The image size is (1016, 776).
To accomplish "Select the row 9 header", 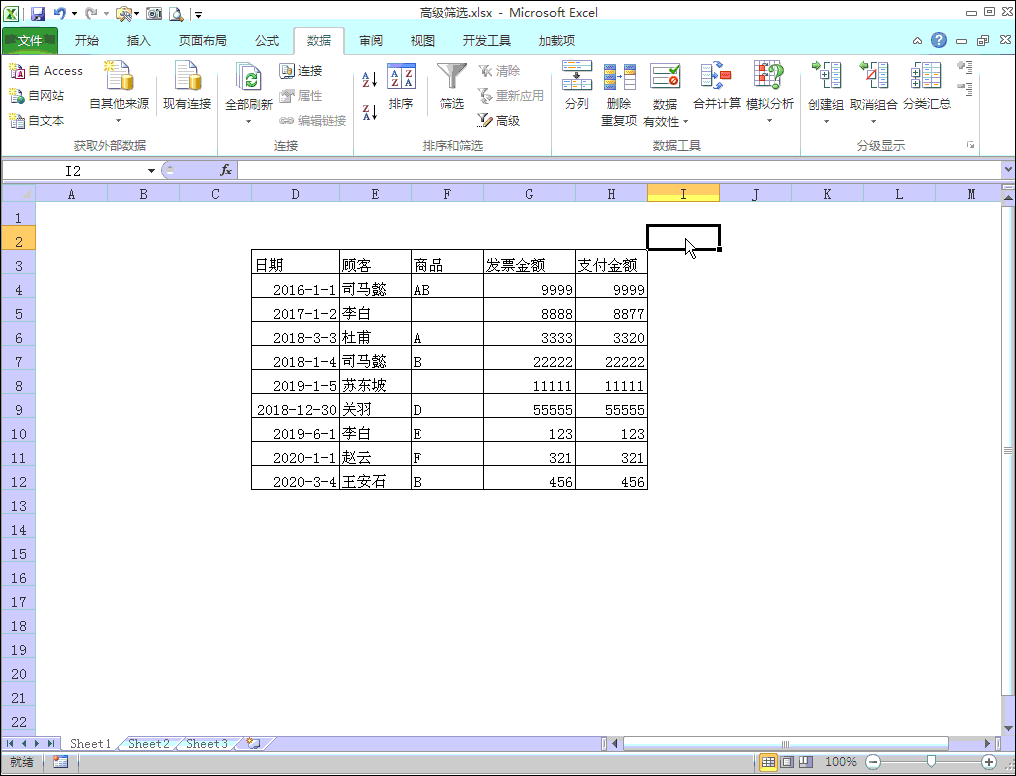I will click(18, 409).
